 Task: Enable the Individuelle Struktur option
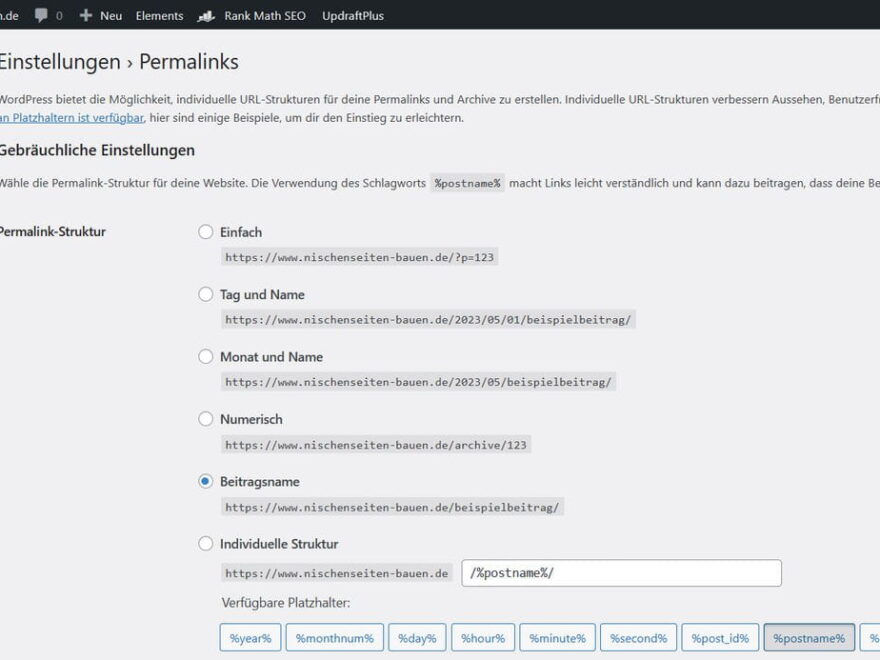pos(206,544)
